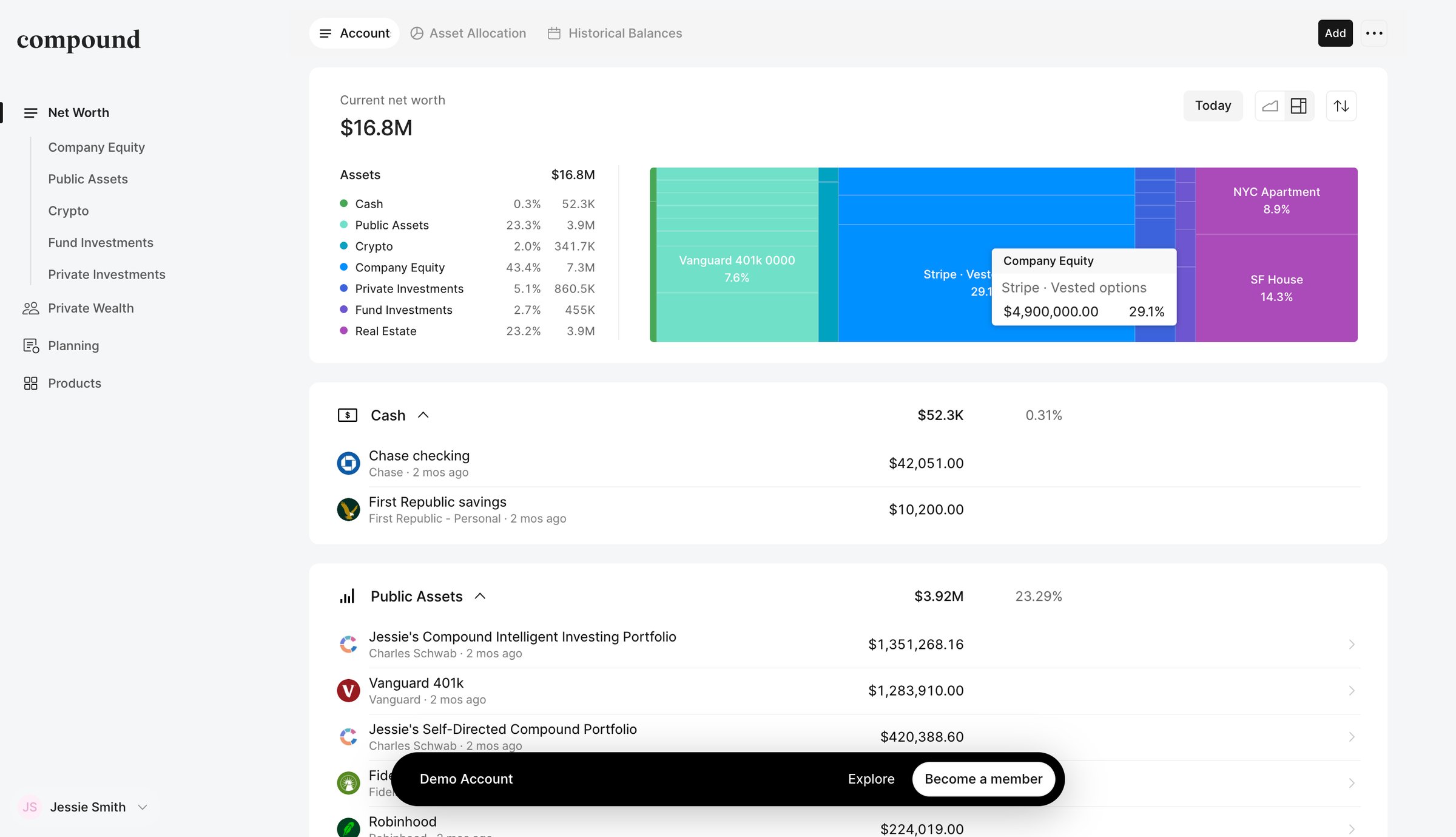Open Jessie's Compound Intelligent Investing Portfolio chevron
Screen dimensions: 1456x837
[x=1352, y=645]
